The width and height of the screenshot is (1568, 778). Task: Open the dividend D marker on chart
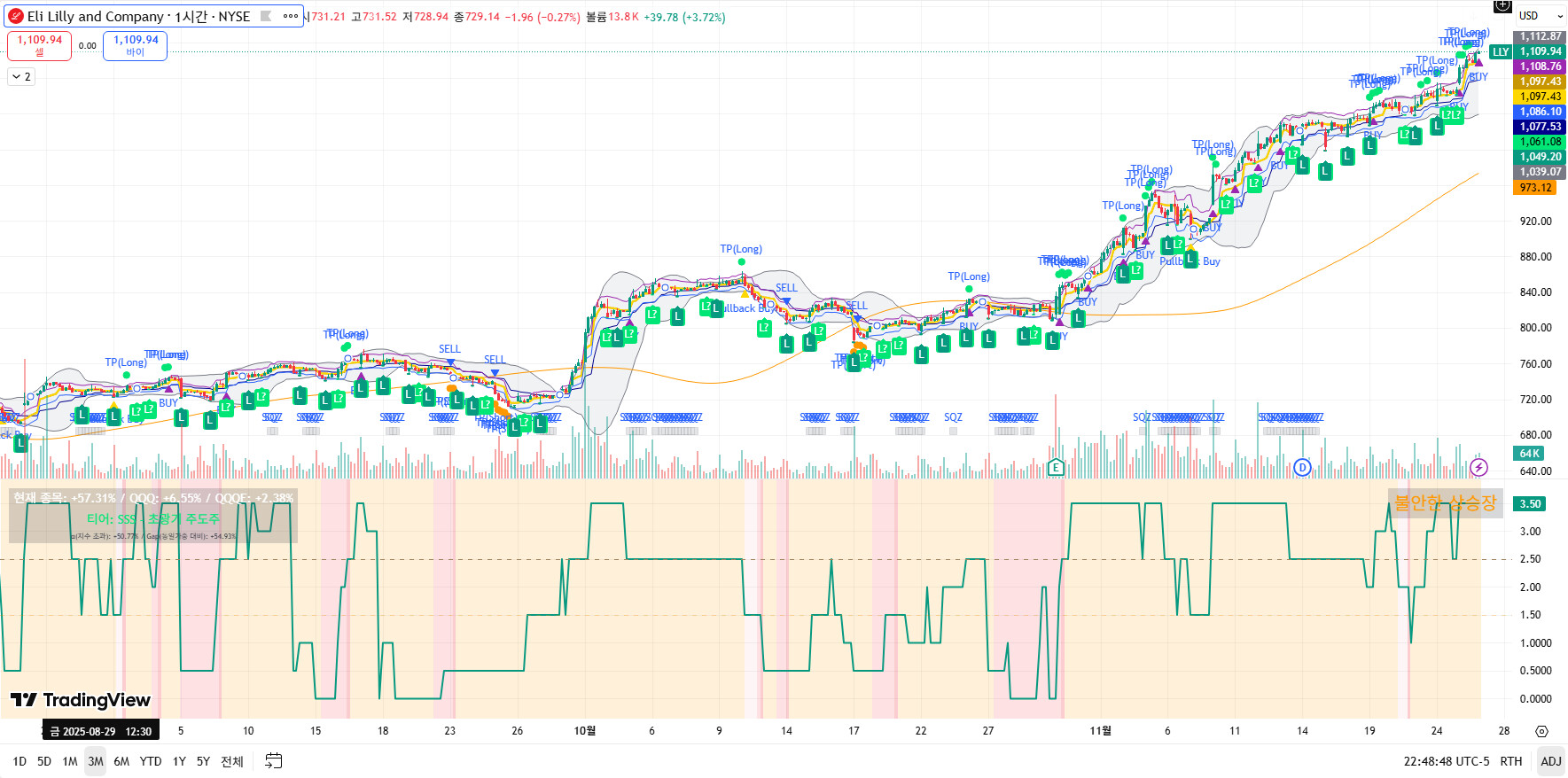click(1302, 467)
